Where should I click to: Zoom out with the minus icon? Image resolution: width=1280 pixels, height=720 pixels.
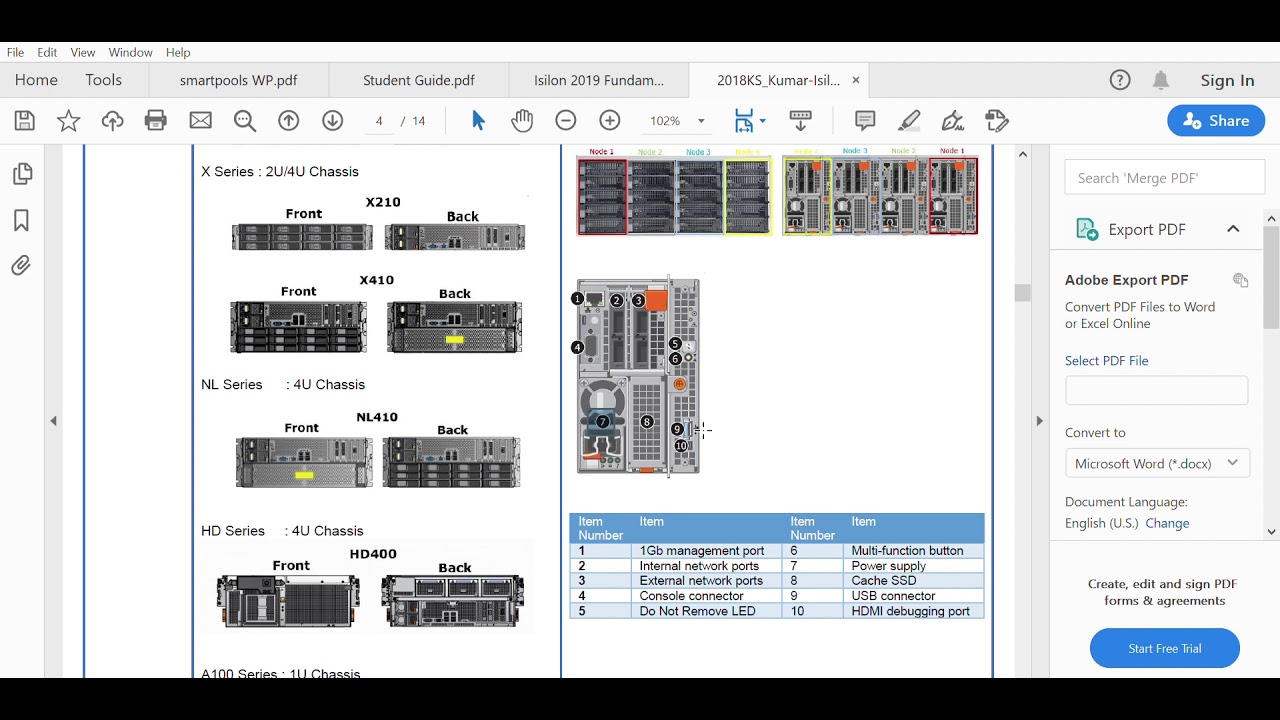[x=566, y=121]
